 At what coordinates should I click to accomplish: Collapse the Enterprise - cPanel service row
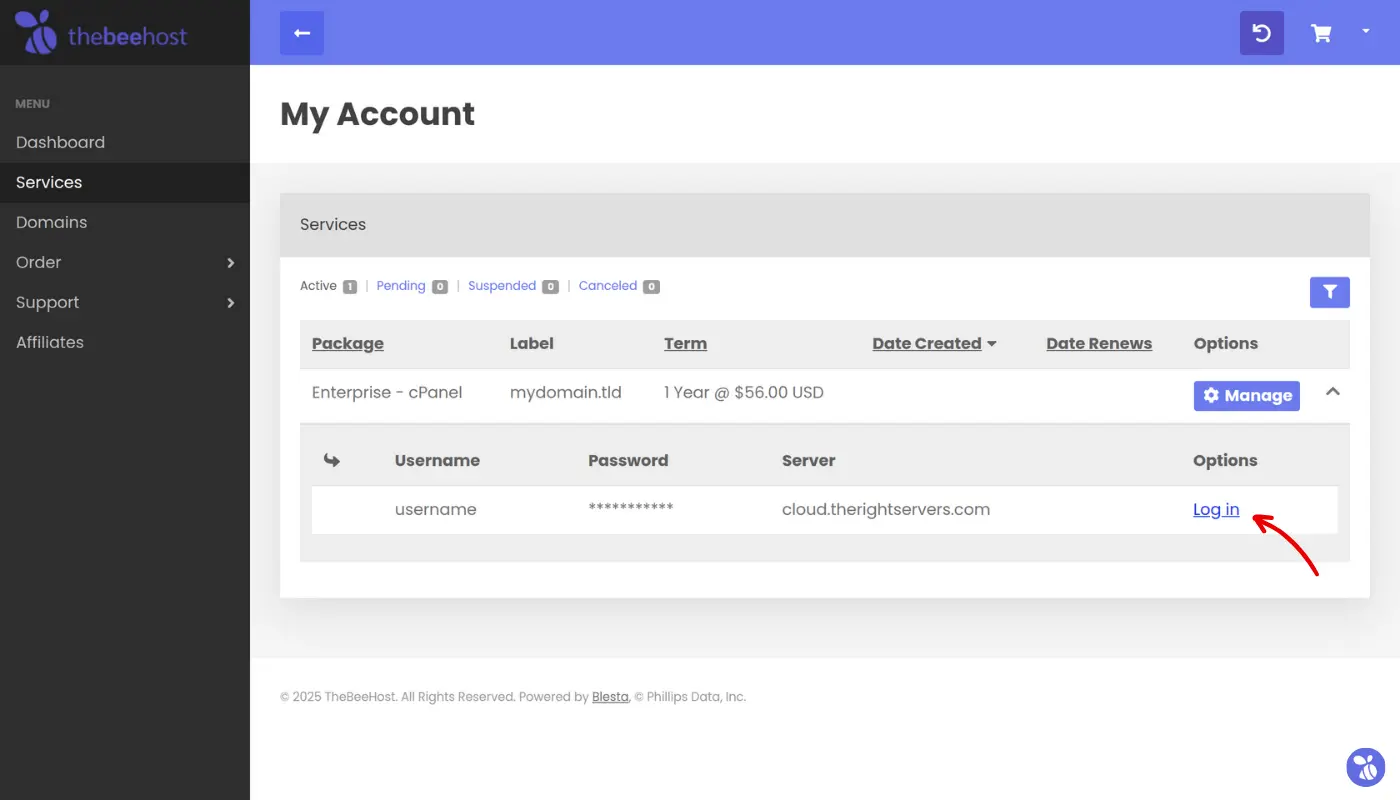click(x=1332, y=393)
